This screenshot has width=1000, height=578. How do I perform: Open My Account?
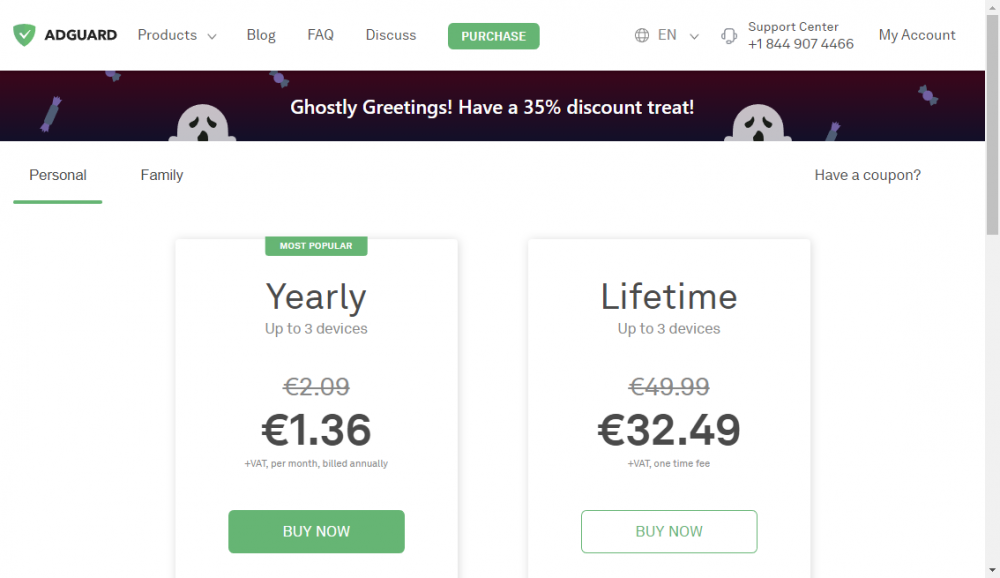pyautogui.click(x=917, y=35)
